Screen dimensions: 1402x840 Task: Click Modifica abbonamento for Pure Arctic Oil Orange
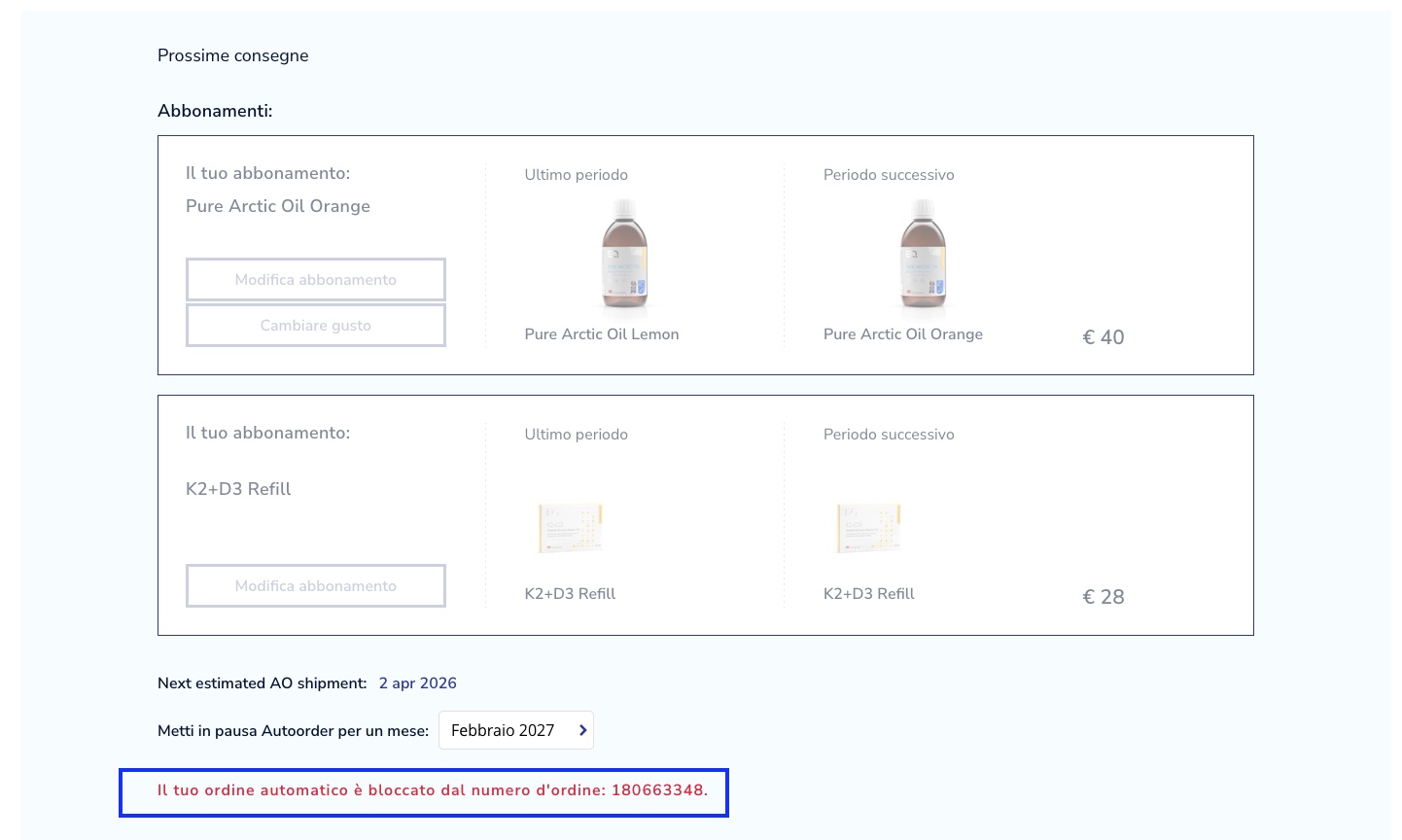point(316,279)
